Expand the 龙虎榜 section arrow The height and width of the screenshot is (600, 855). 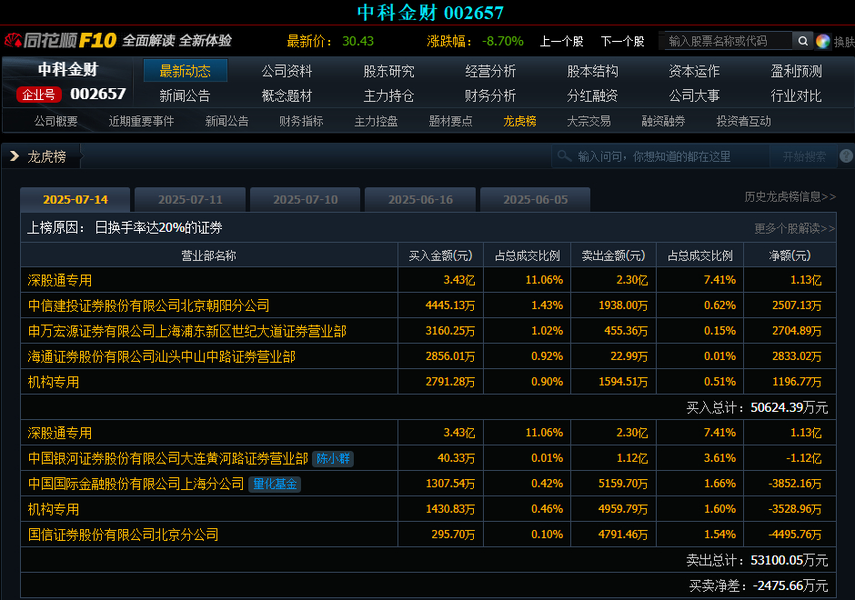pyautogui.click(x=15, y=157)
